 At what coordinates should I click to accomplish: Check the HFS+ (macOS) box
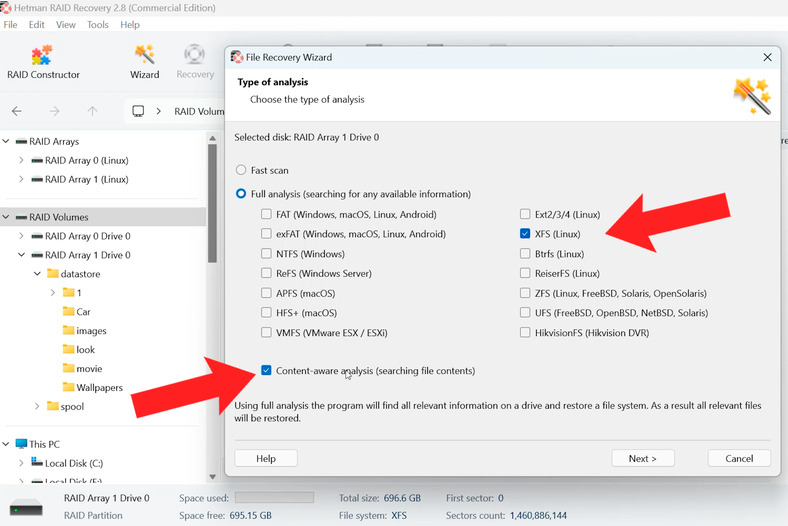coord(266,312)
